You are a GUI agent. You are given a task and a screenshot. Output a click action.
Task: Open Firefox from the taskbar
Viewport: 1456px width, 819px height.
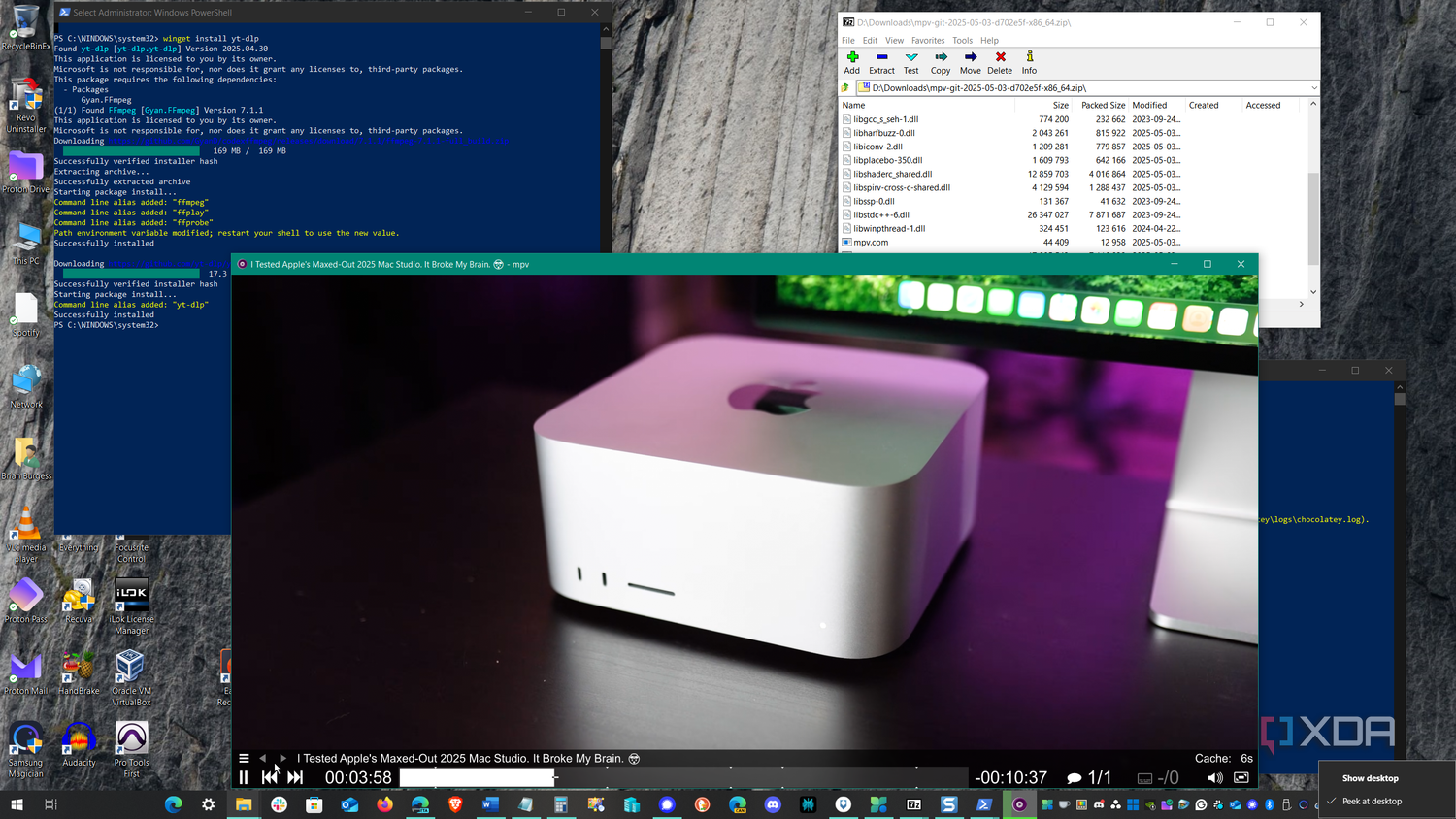[384, 804]
